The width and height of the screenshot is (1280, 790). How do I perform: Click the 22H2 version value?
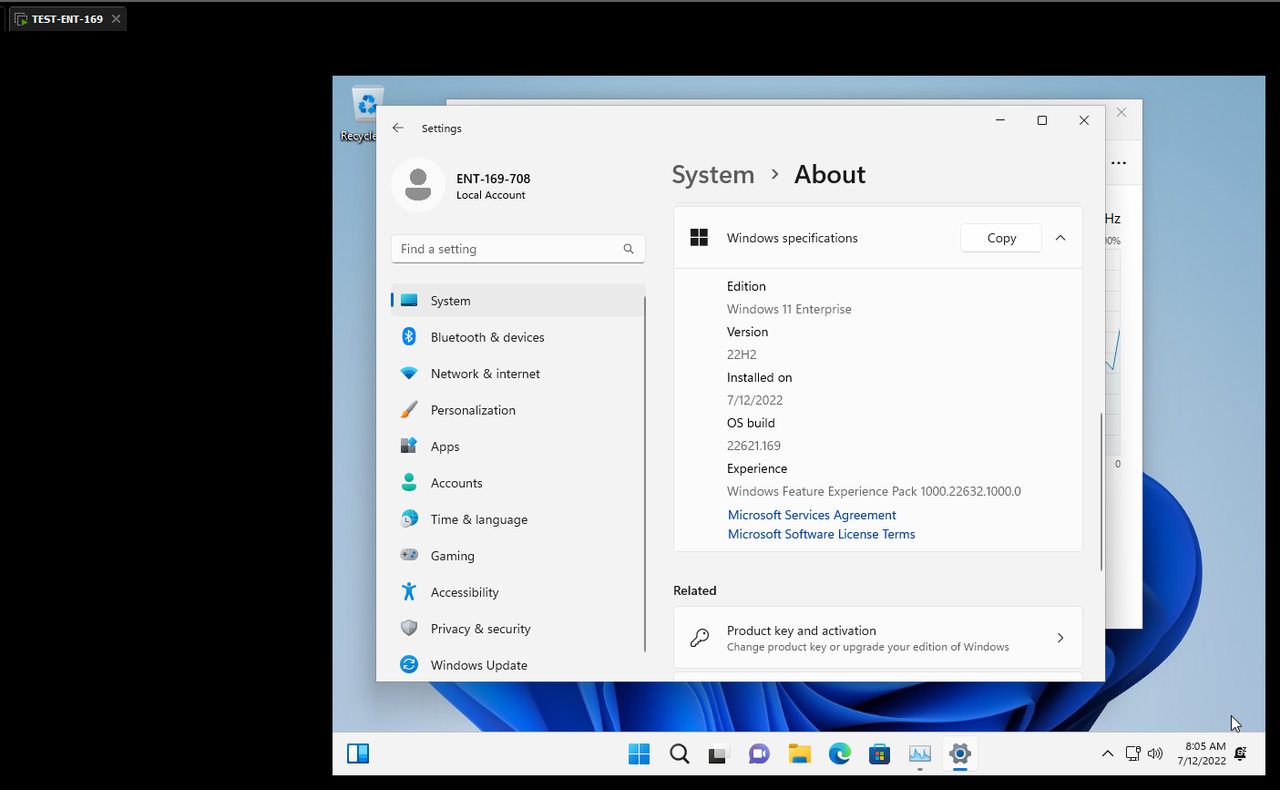click(743, 355)
